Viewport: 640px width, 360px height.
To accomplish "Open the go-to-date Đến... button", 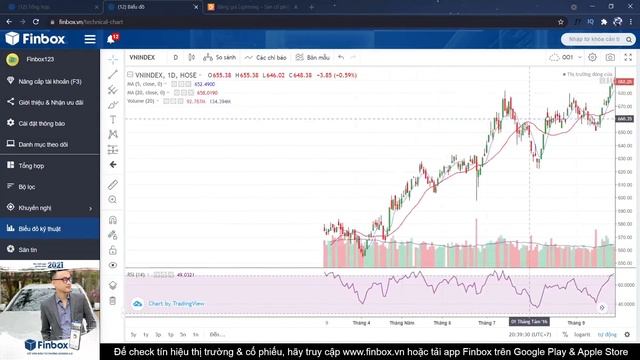I will pos(217,335).
